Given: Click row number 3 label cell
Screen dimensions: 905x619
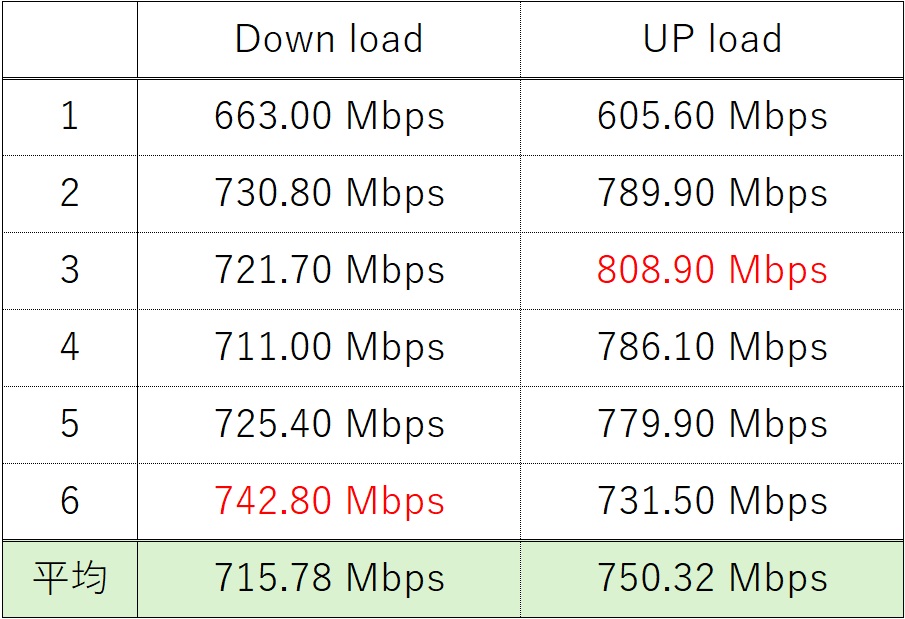Looking at the screenshot, I should coord(69,270).
